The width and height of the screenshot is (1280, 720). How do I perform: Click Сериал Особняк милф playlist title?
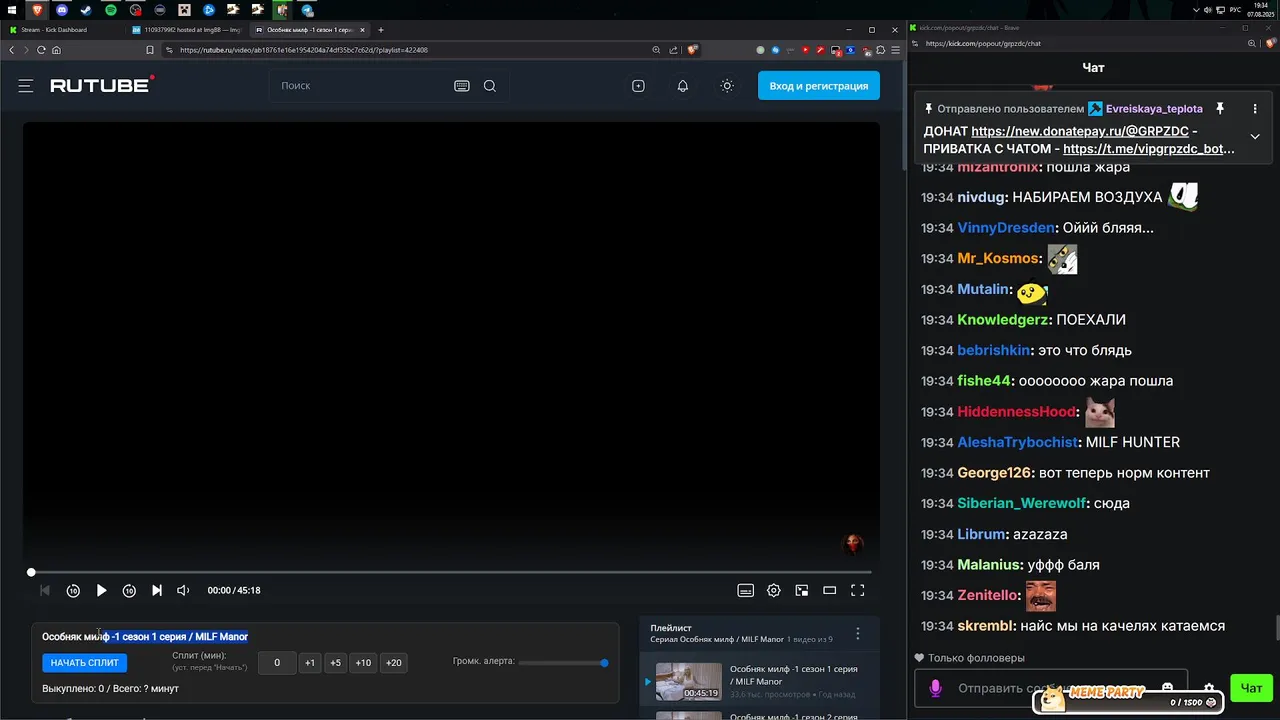coord(717,639)
